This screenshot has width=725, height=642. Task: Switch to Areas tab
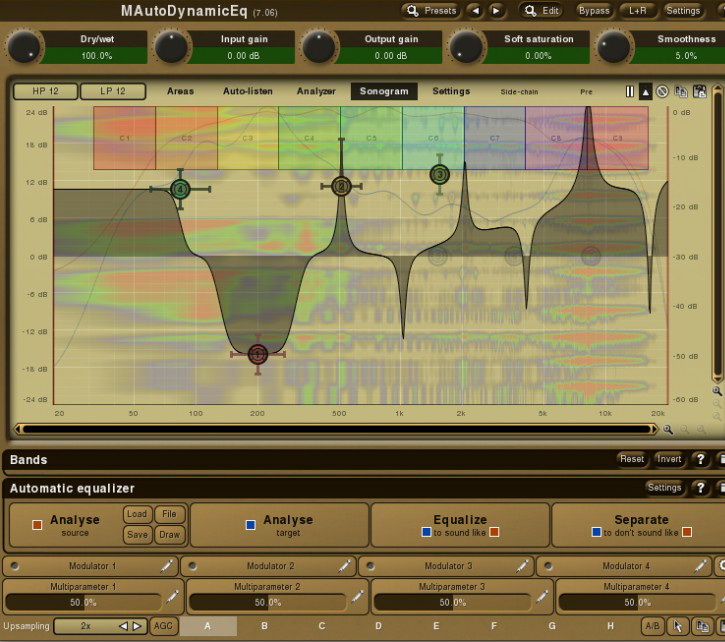pos(180,91)
